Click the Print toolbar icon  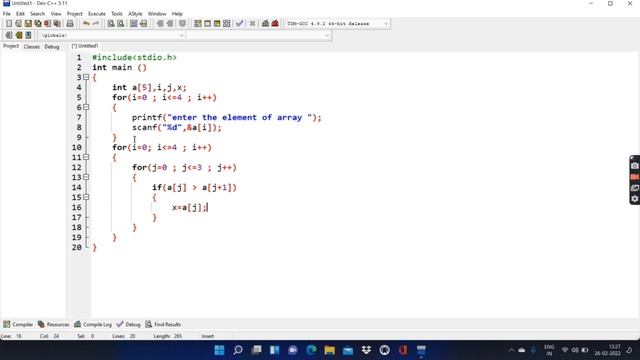click(70, 24)
